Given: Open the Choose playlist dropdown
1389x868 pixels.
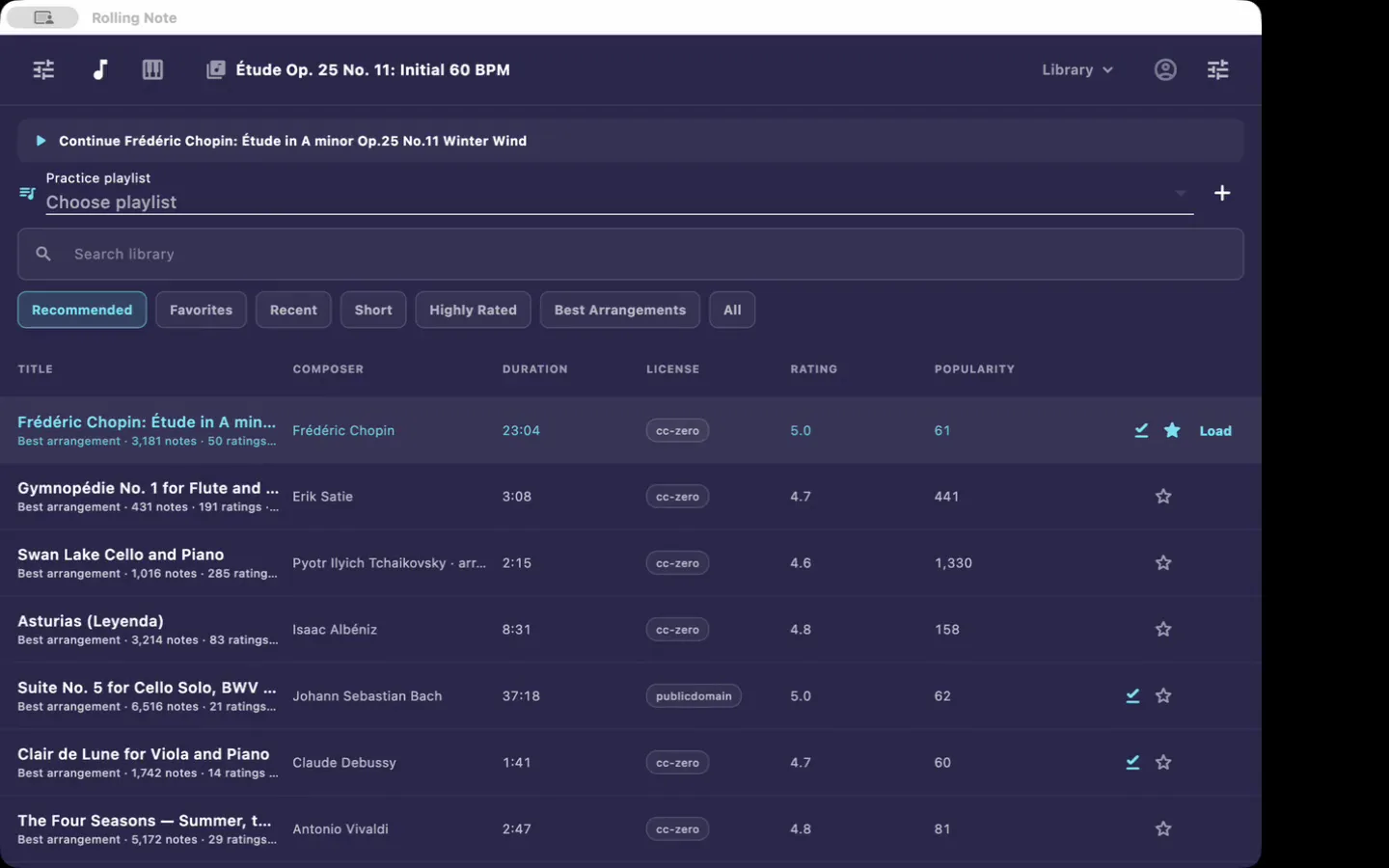Looking at the screenshot, I should click(x=619, y=203).
